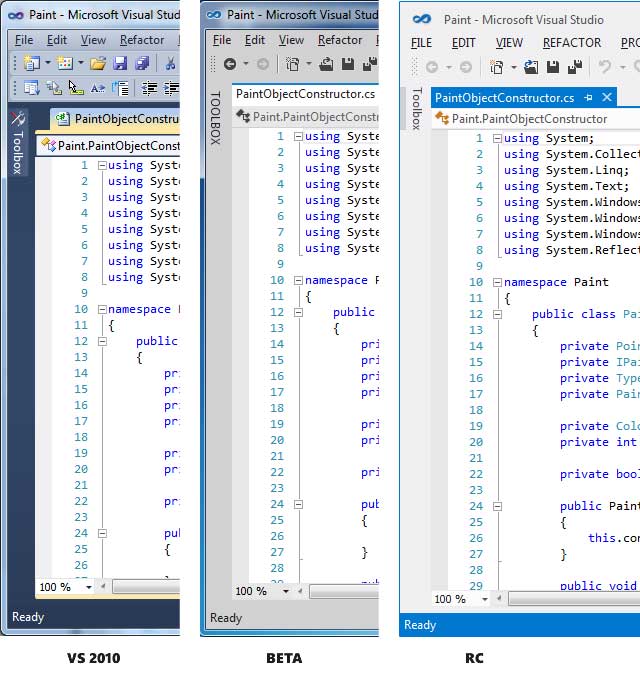Image resolution: width=640 pixels, height=680 pixels.
Task: Open the View menu in BETA window
Action: 291,40
